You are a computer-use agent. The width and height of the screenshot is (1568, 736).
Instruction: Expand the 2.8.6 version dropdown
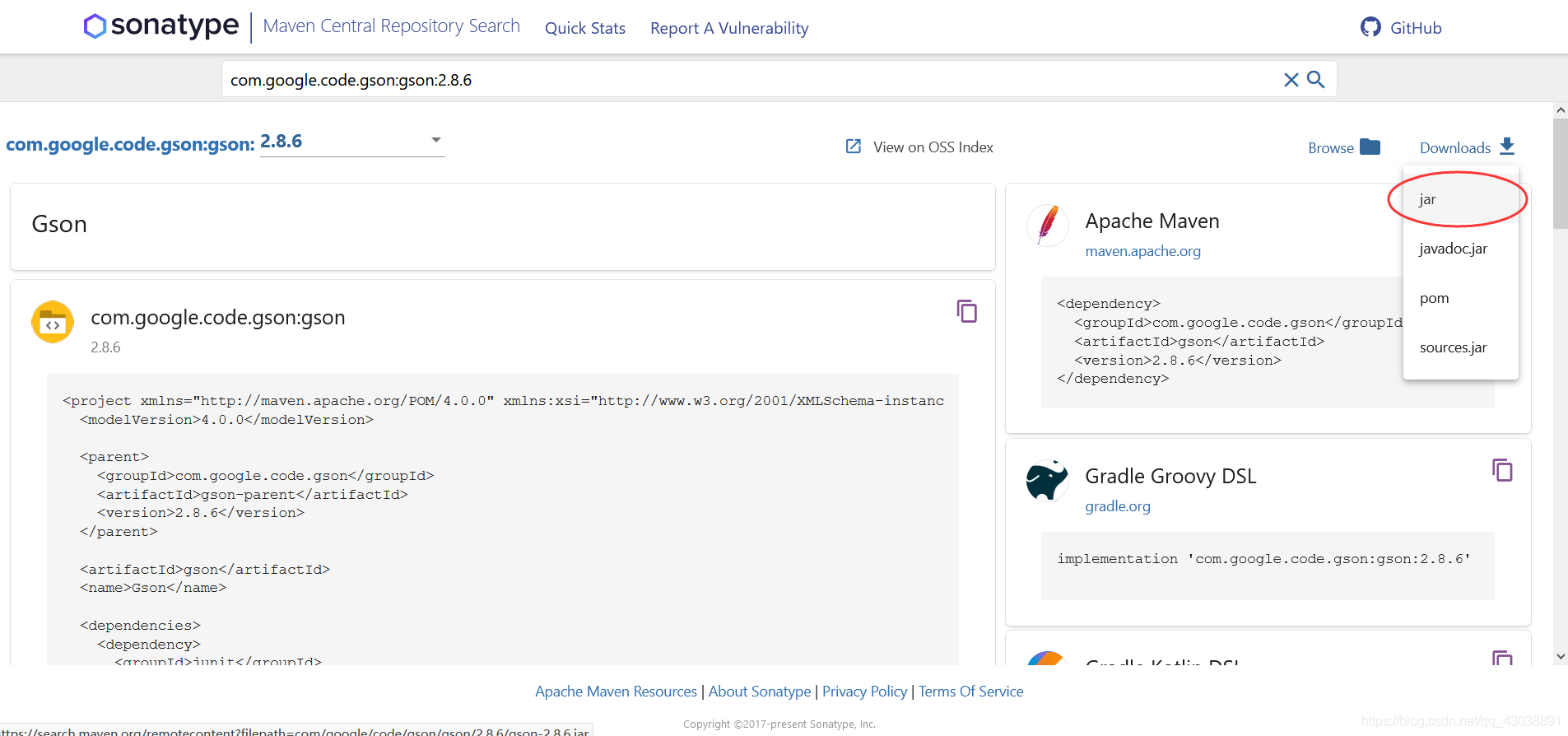point(436,141)
